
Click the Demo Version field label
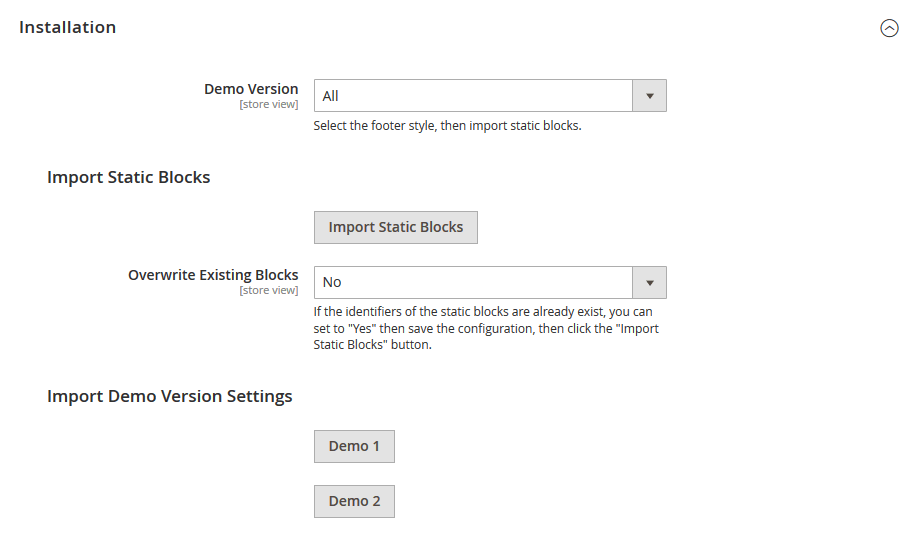251,89
